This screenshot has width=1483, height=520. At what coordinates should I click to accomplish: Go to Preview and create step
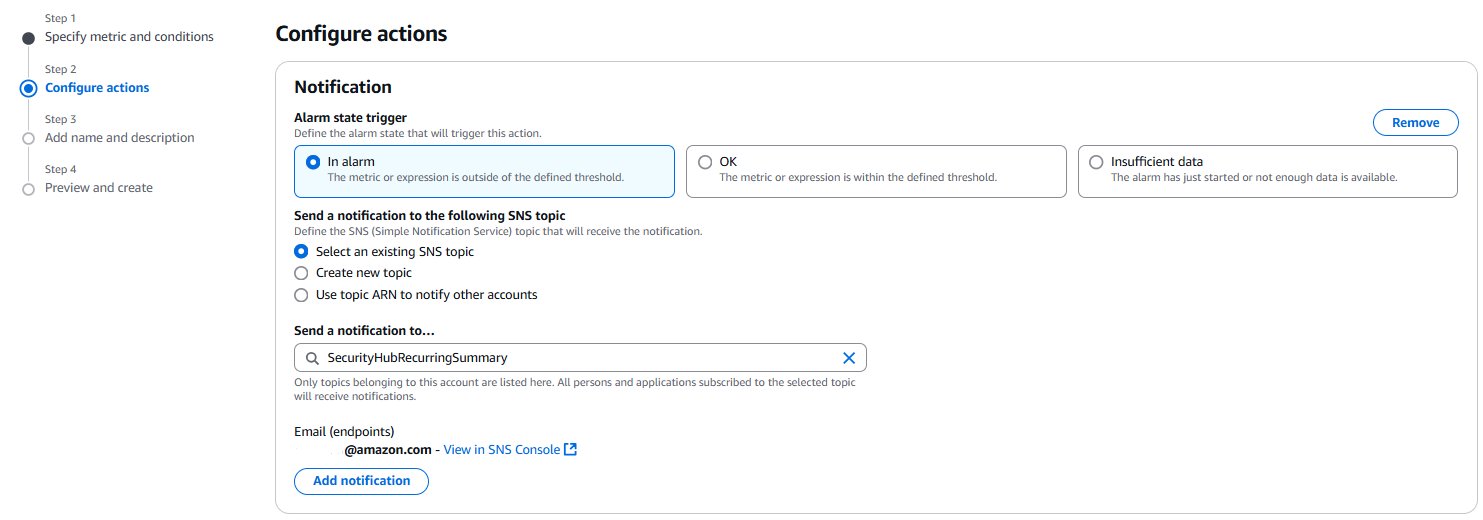pyautogui.click(x=98, y=187)
